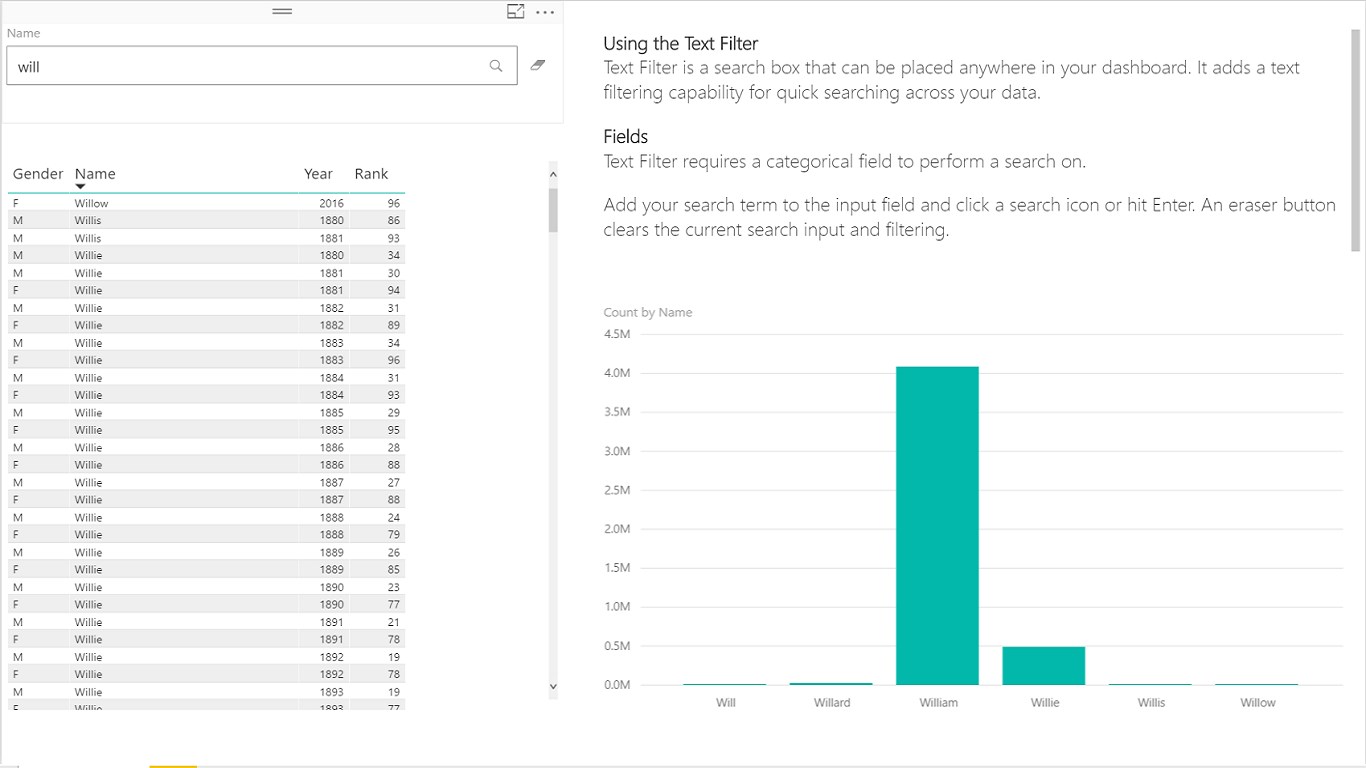Image resolution: width=1366 pixels, height=768 pixels.
Task: Click the eraser icon to clear search
Action: point(538,65)
